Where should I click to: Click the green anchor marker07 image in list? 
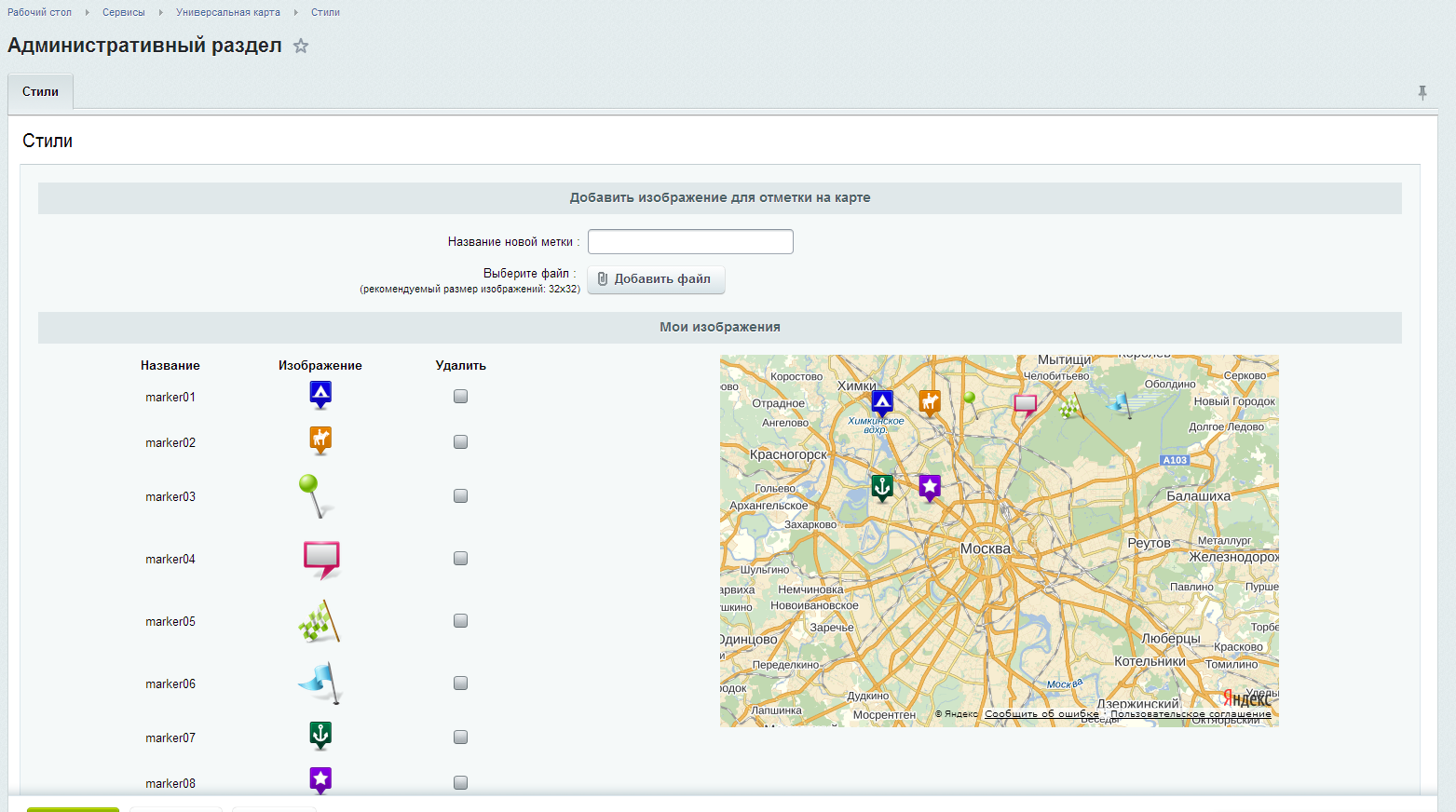coord(320,736)
